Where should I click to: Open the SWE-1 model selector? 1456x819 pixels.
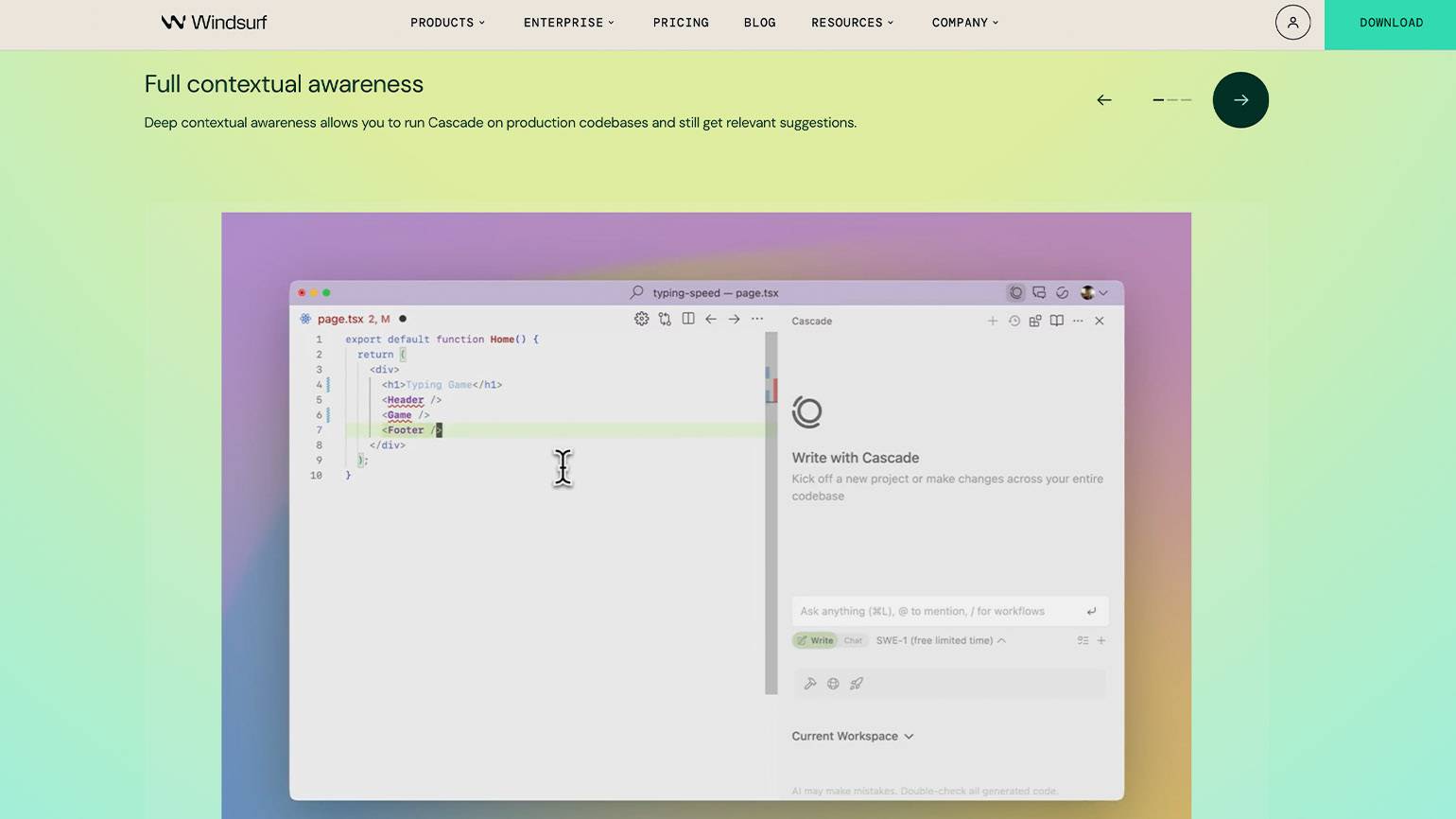[941, 641]
